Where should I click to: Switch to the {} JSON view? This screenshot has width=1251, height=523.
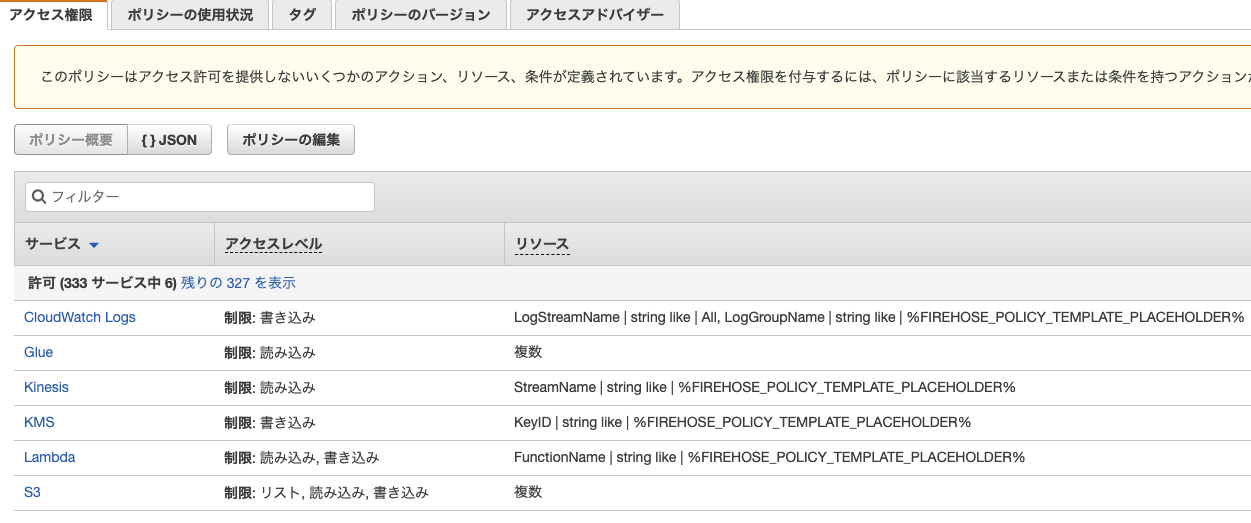pyautogui.click(x=170, y=140)
